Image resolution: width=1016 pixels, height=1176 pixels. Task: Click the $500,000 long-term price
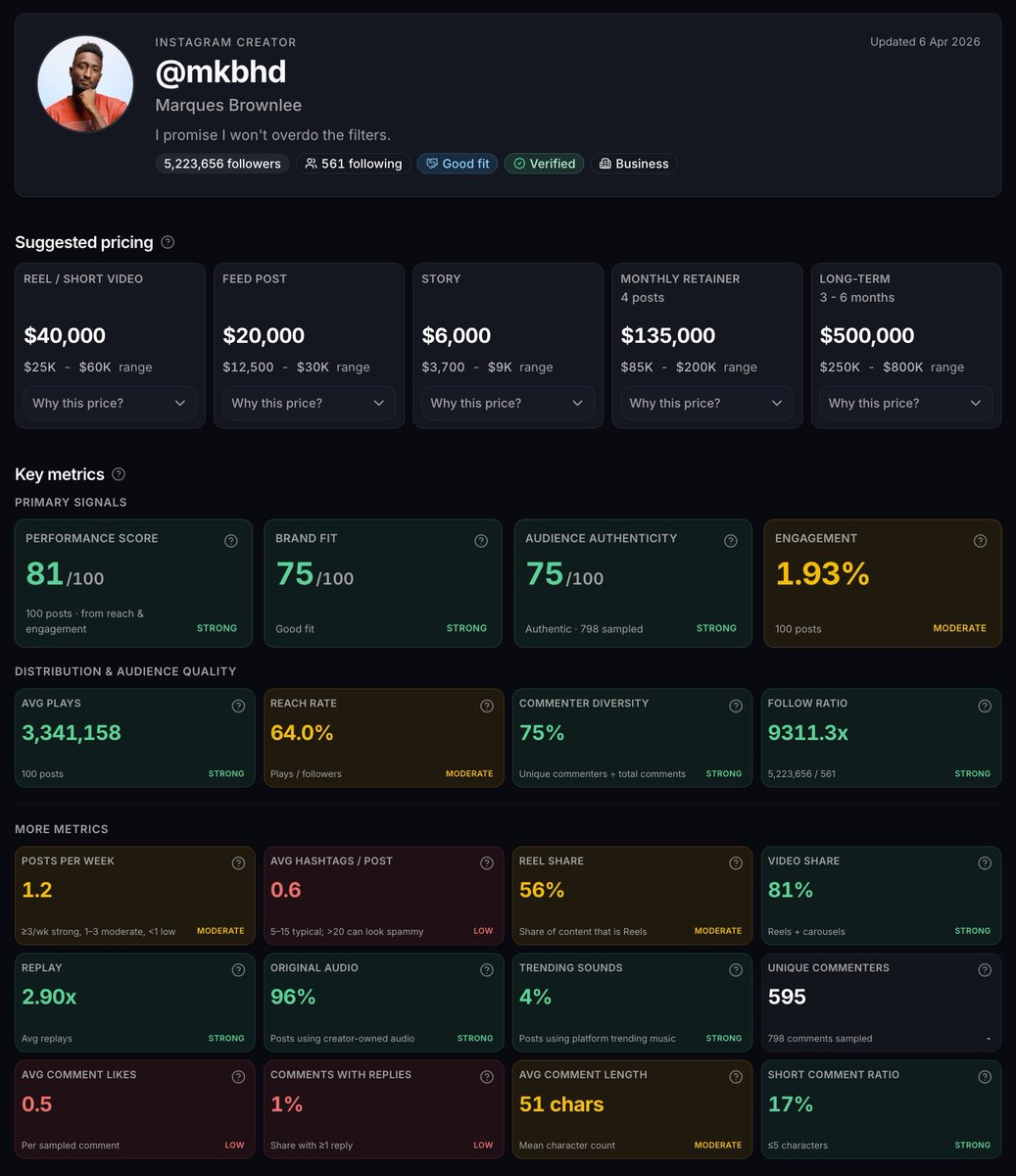(x=867, y=335)
